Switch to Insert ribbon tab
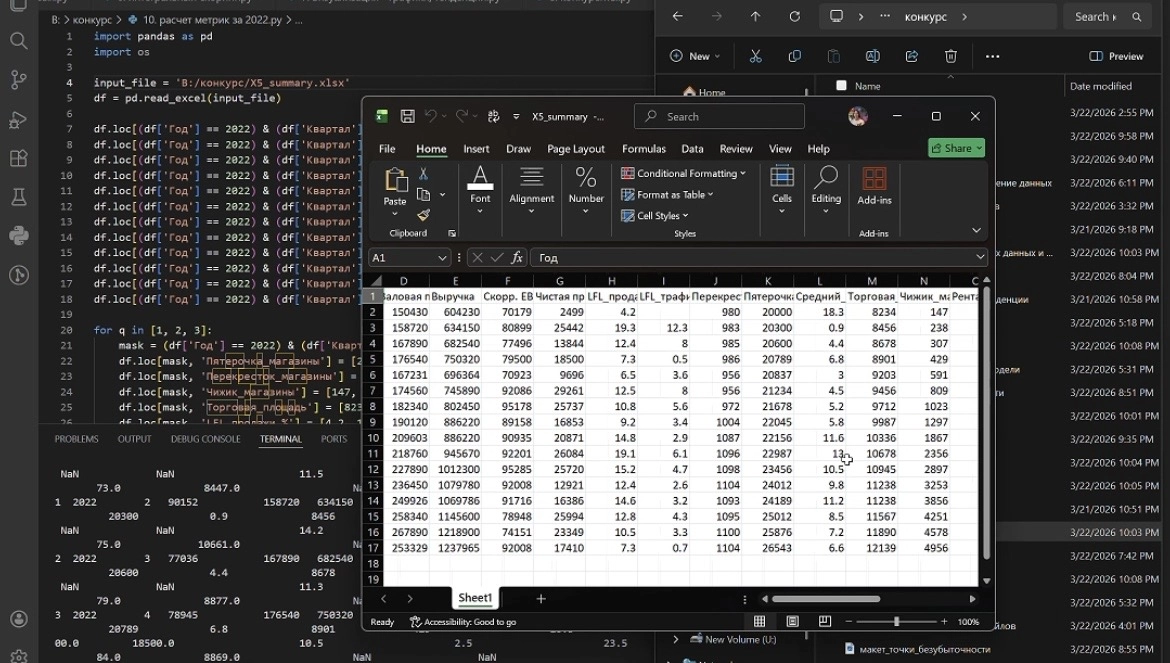 point(476,148)
